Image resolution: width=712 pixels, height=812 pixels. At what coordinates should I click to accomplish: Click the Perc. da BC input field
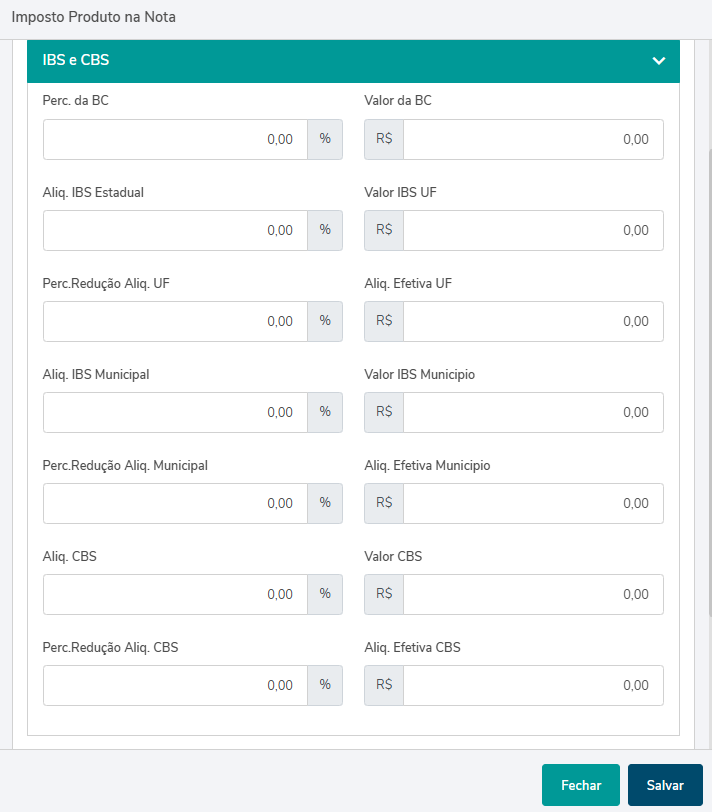176,139
